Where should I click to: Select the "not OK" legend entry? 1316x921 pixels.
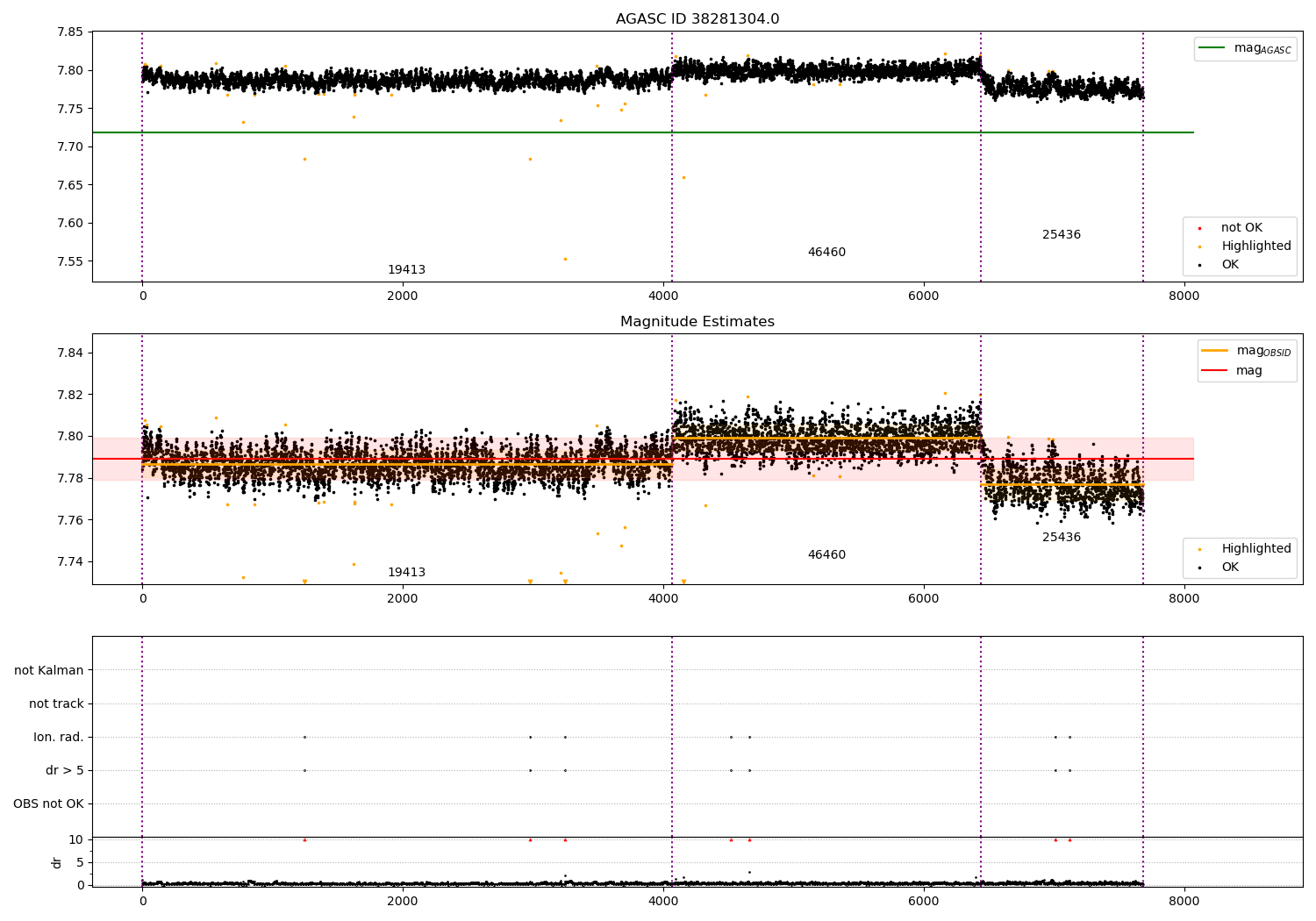click(1241, 228)
